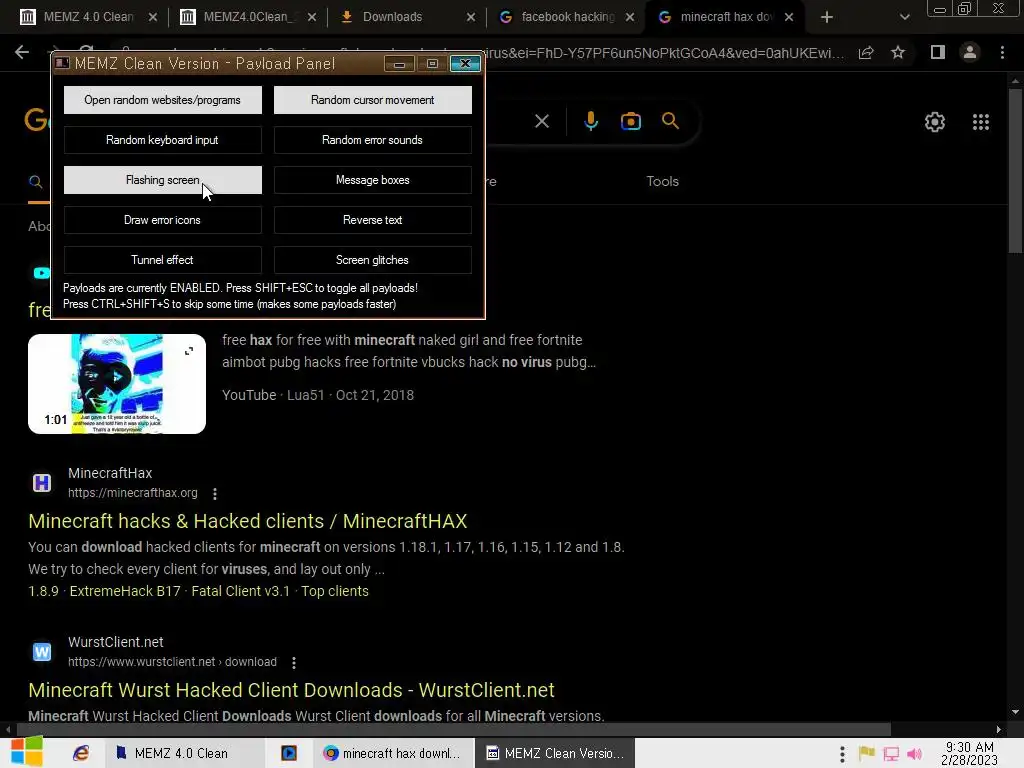Open the 1.8.9 sitelink
The width and height of the screenshot is (1024, 768).
(x=43, y=591)
